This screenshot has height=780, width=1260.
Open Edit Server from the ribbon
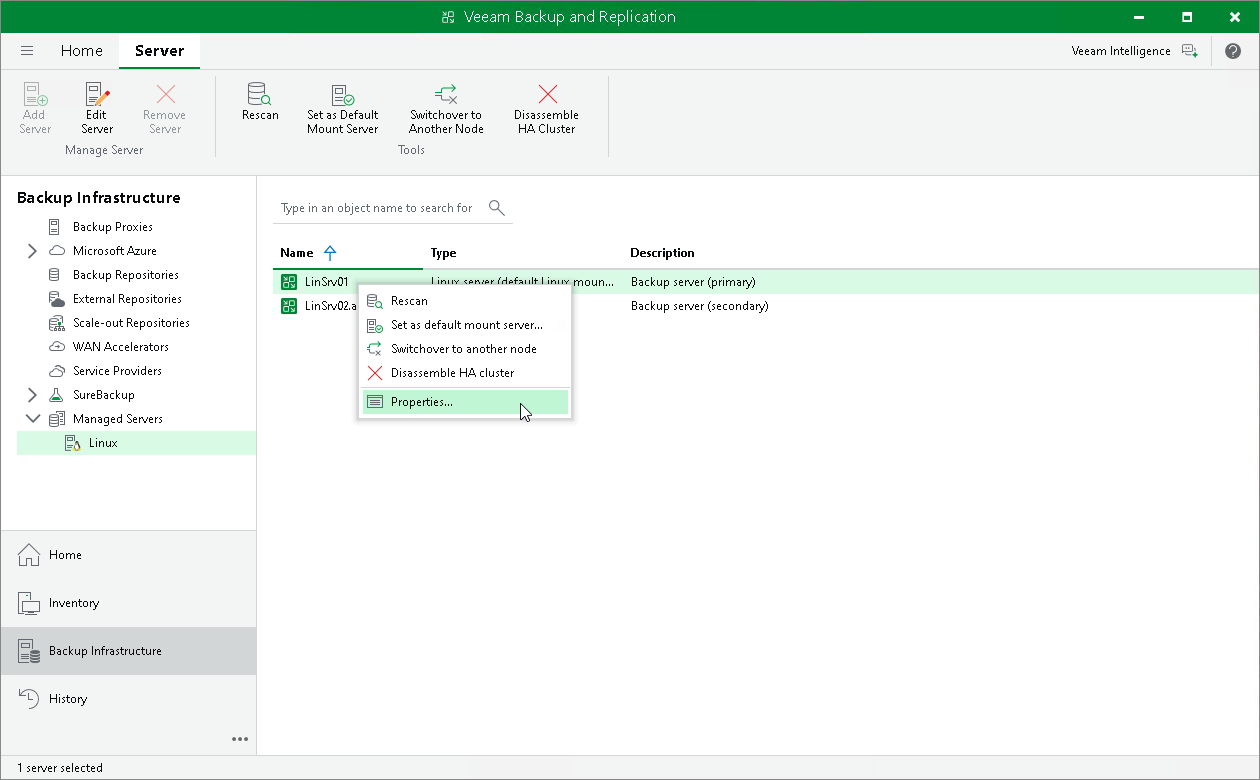(x=96, y=105)
